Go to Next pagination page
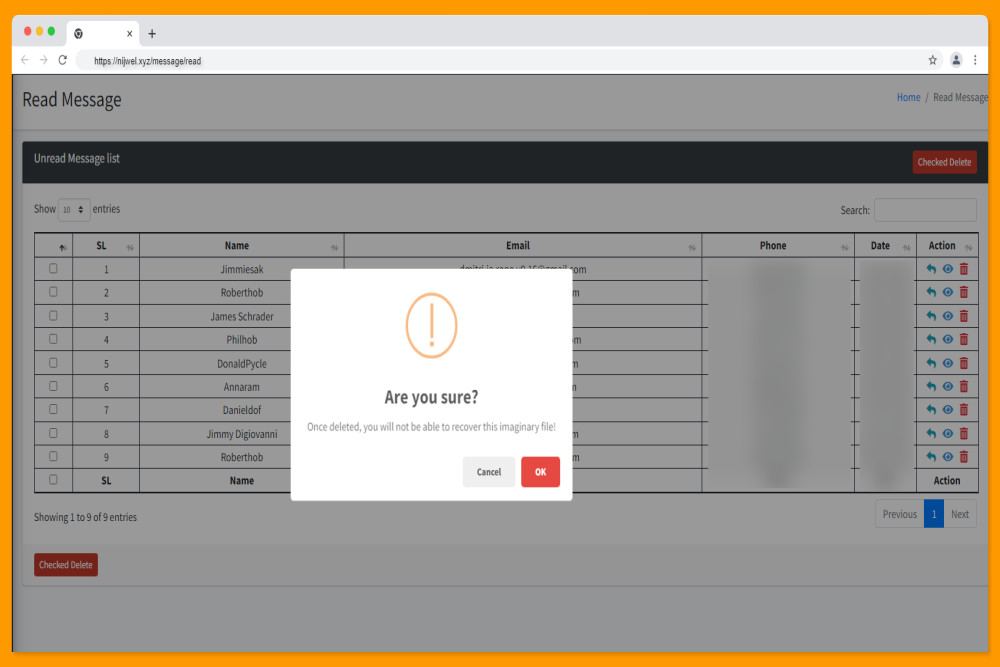 pyautogui.click(x=960, y=514)
